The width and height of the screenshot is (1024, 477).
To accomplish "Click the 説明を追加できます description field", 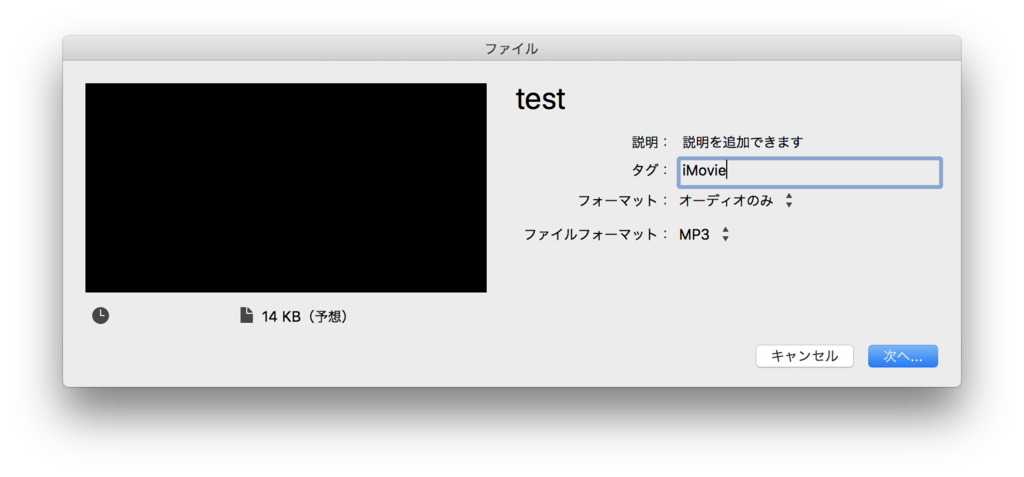I will point(743,141).
